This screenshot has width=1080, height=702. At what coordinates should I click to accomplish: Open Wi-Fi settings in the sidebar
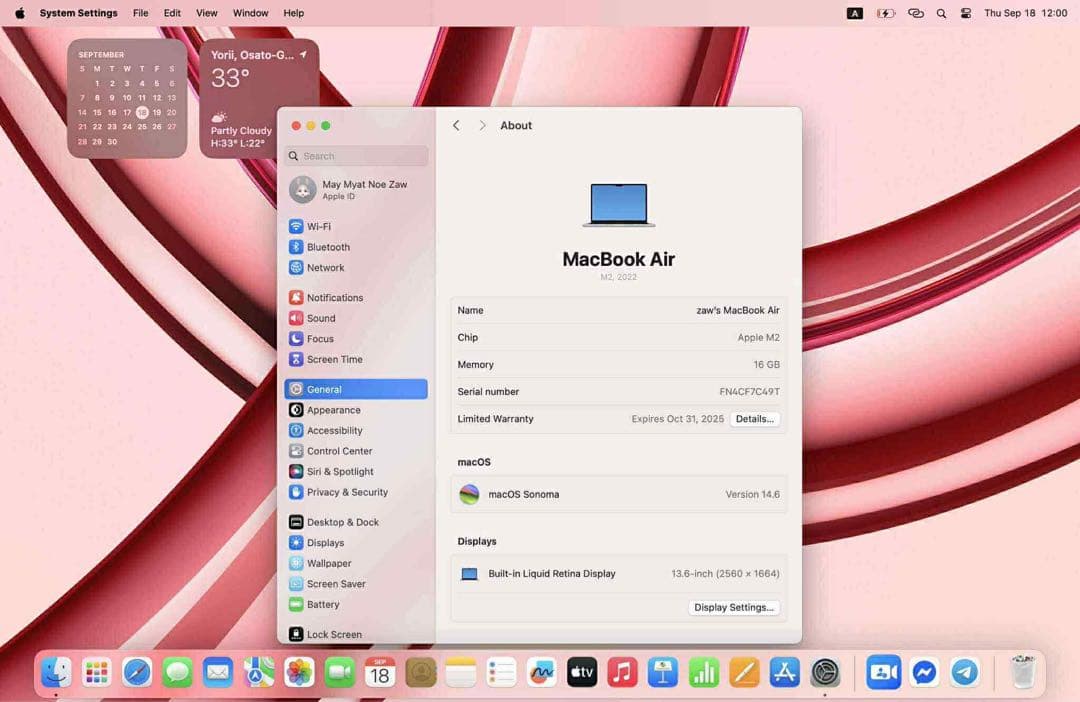pyautogui.click(x=319, y=226)
